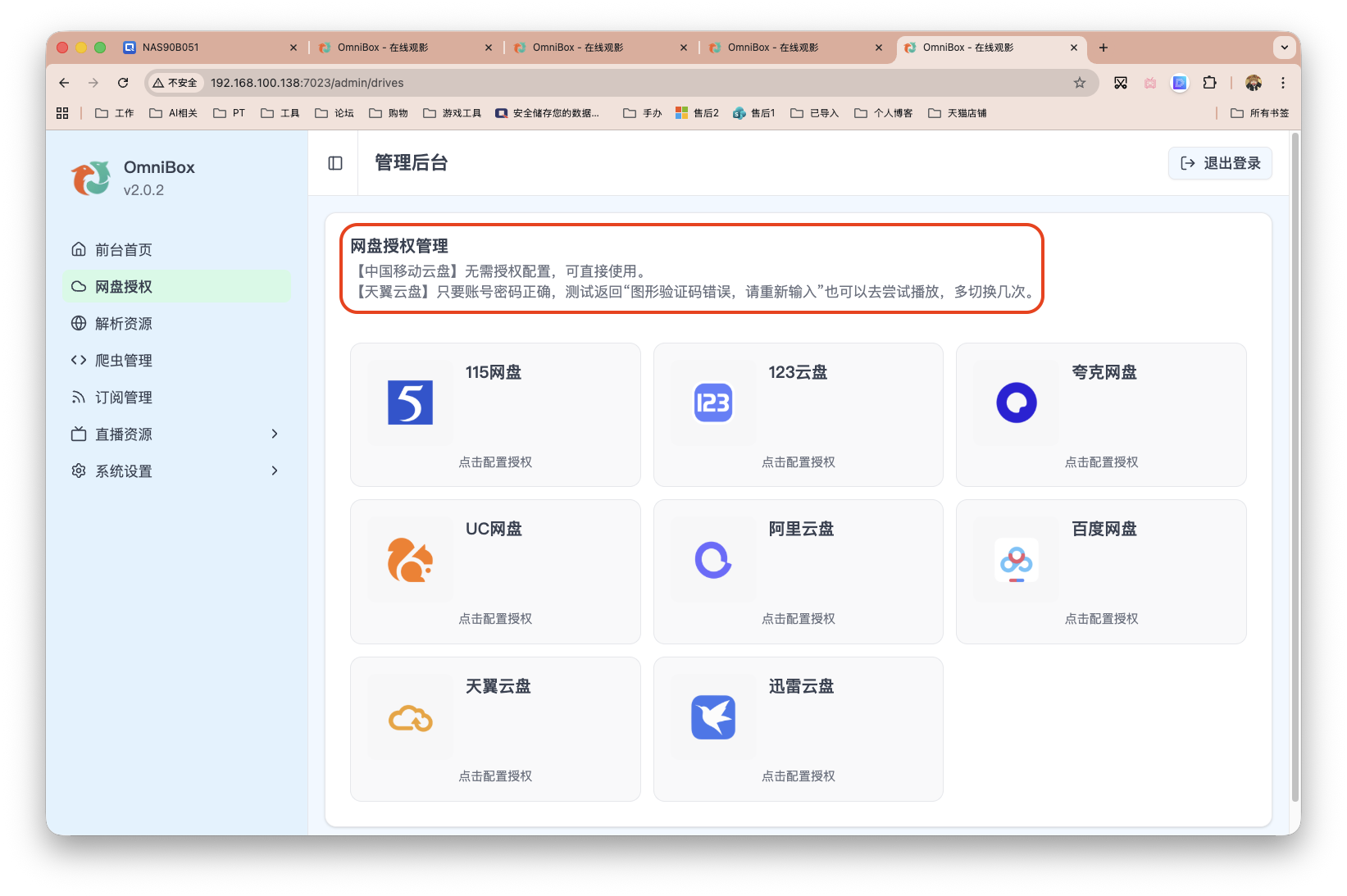The width and height of the screenshot is (1347, 896).
Task: Select the 阿里云盘 drive icon
Action: click(712, 560)
